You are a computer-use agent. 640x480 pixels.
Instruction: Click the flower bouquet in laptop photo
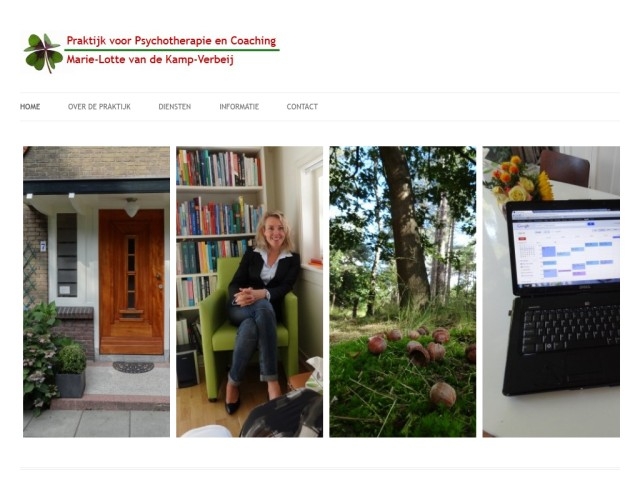(x=520, y=180)
